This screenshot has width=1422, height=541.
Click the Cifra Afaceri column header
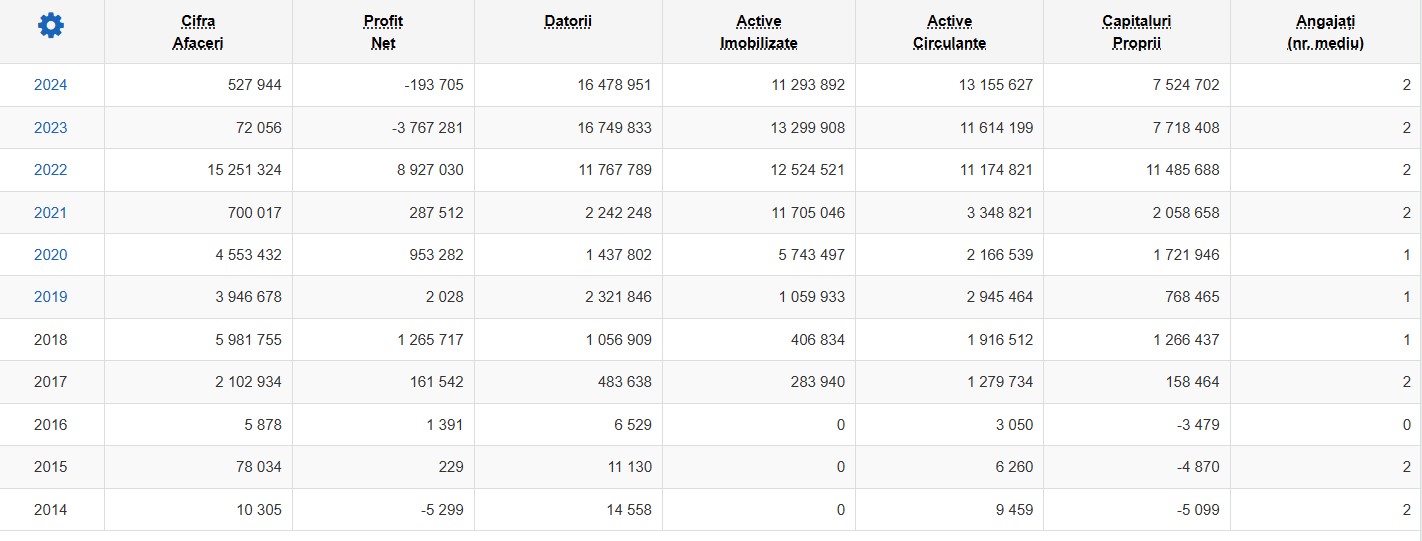[198, 32]
